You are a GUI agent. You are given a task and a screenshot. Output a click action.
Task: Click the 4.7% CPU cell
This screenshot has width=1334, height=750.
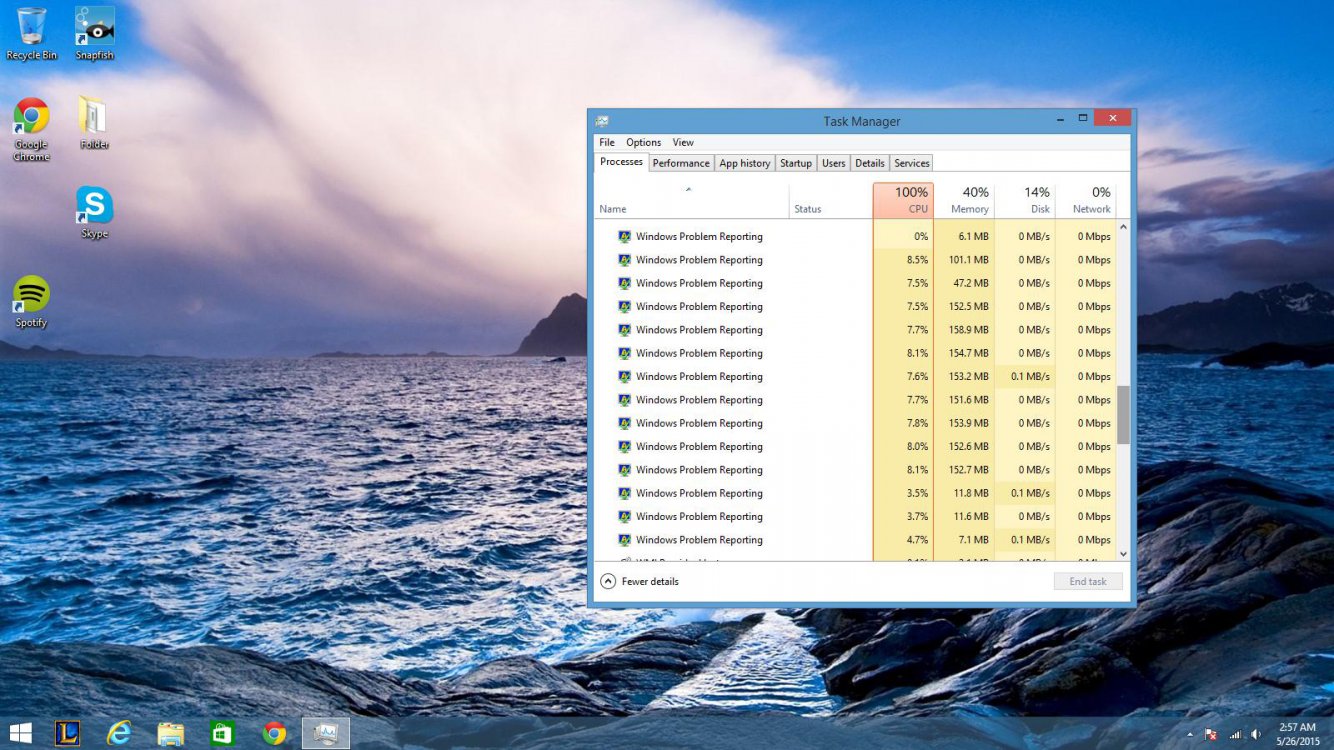903,540
